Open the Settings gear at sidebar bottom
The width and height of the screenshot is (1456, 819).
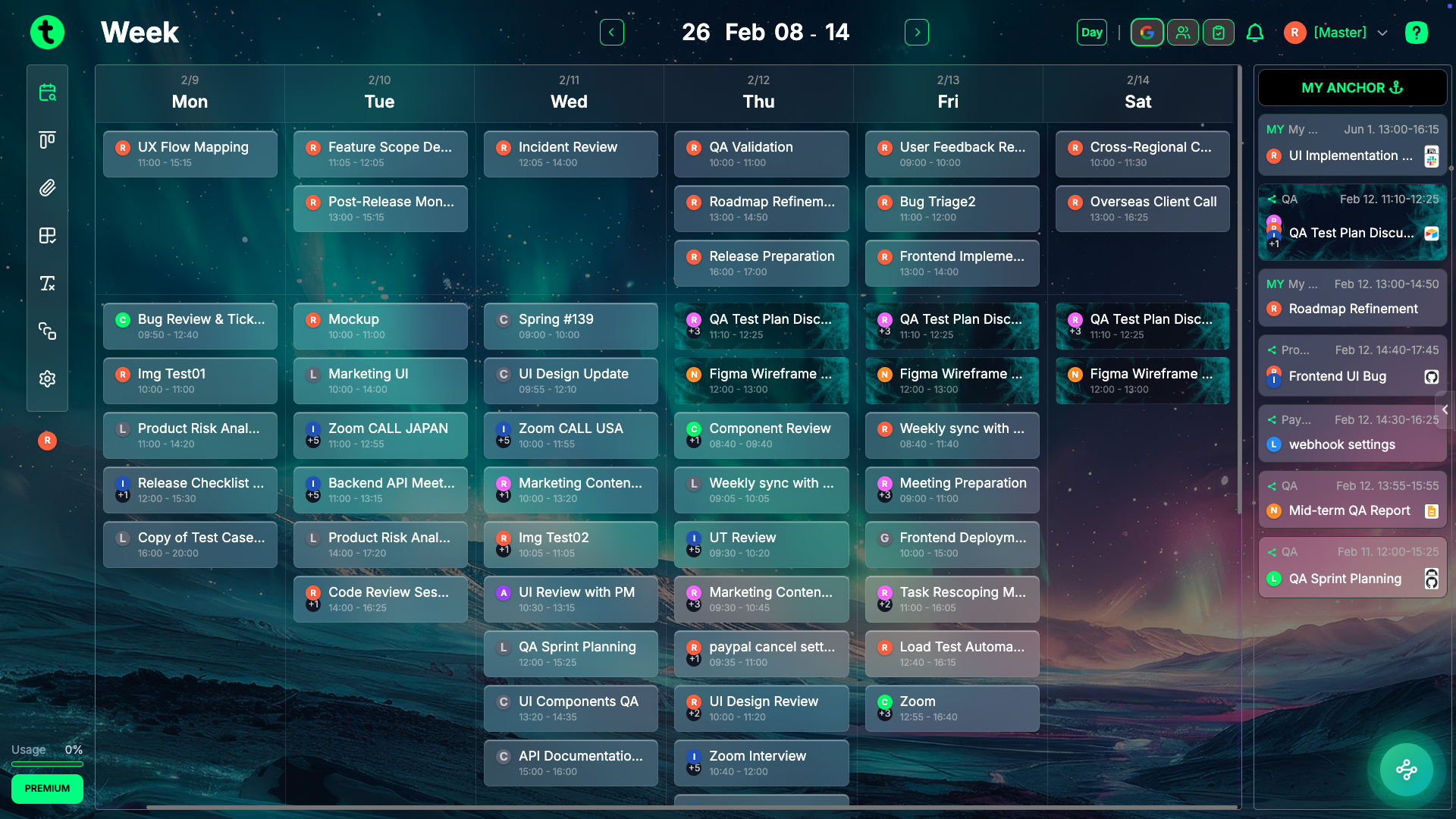47,378
